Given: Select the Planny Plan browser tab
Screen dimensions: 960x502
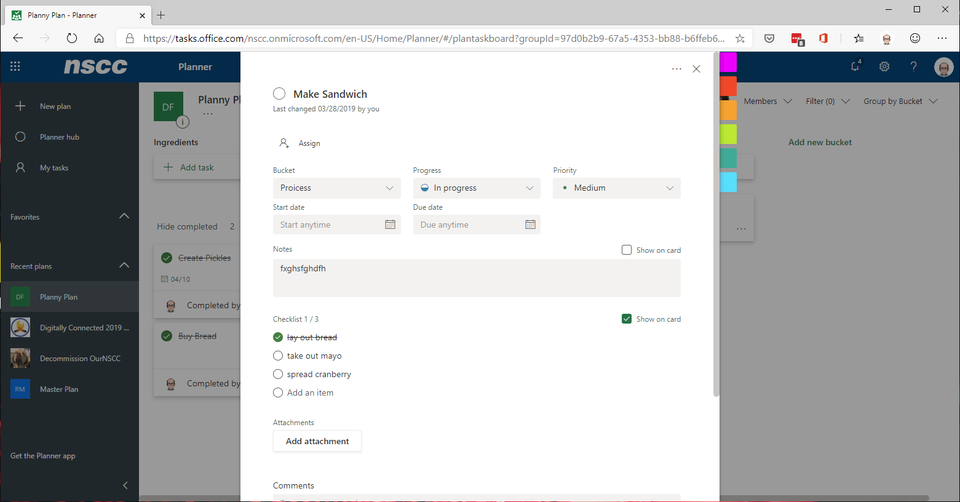Looking at the screenshot, I should [77, 15].
